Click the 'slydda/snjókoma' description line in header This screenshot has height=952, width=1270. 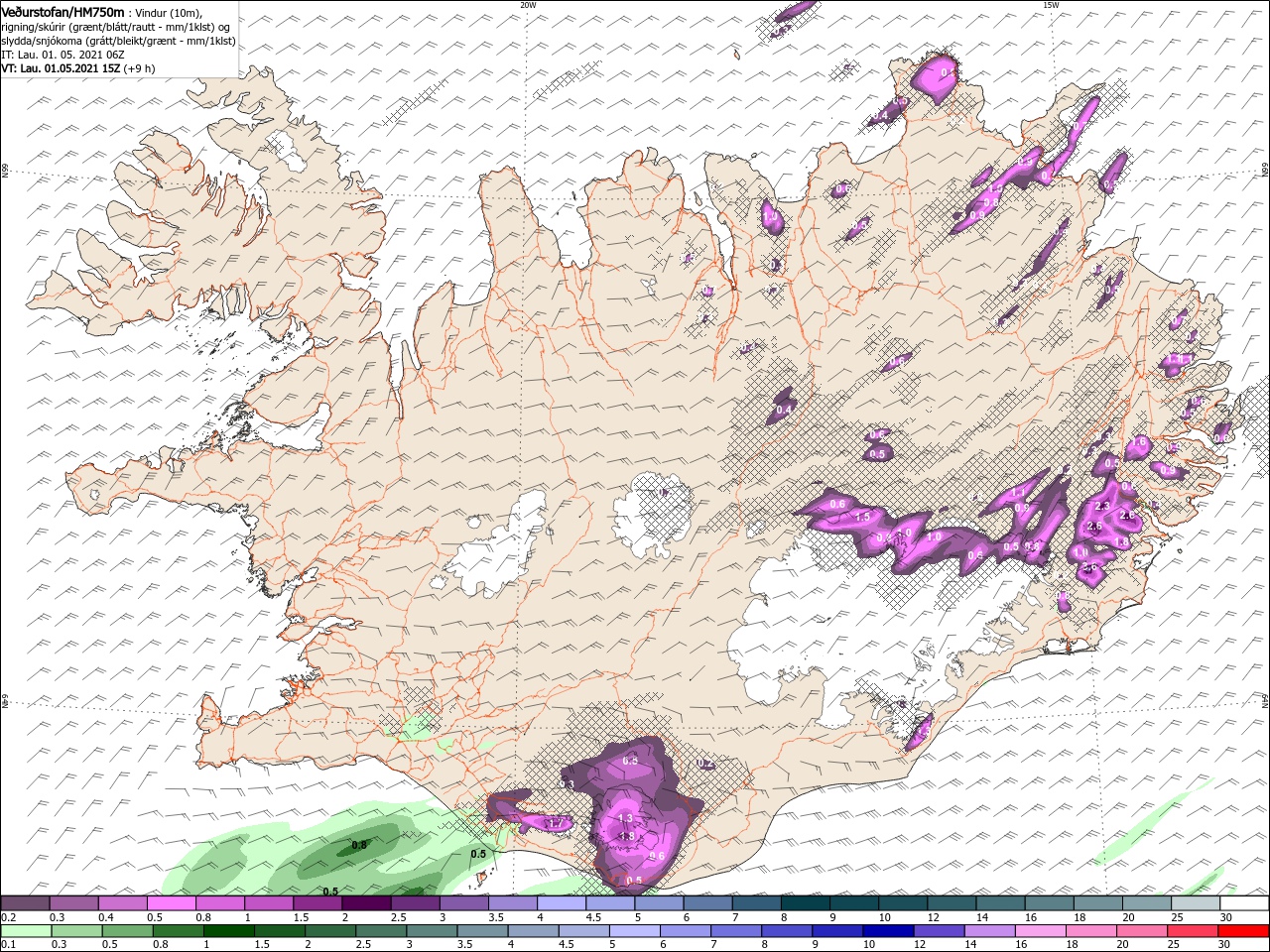click(119, 41)
